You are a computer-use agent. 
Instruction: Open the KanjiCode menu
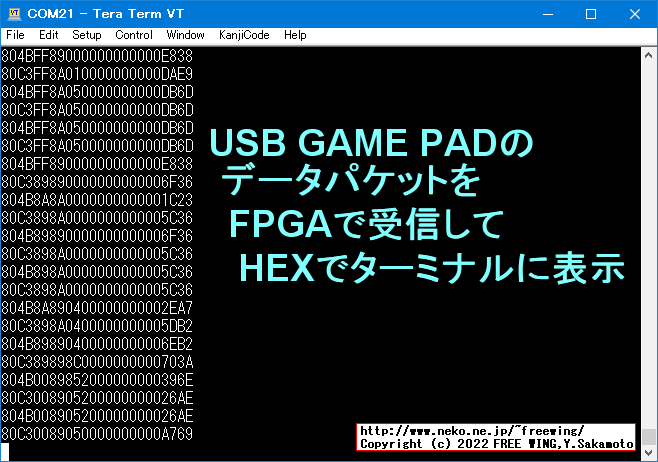[x=244, y=35]
